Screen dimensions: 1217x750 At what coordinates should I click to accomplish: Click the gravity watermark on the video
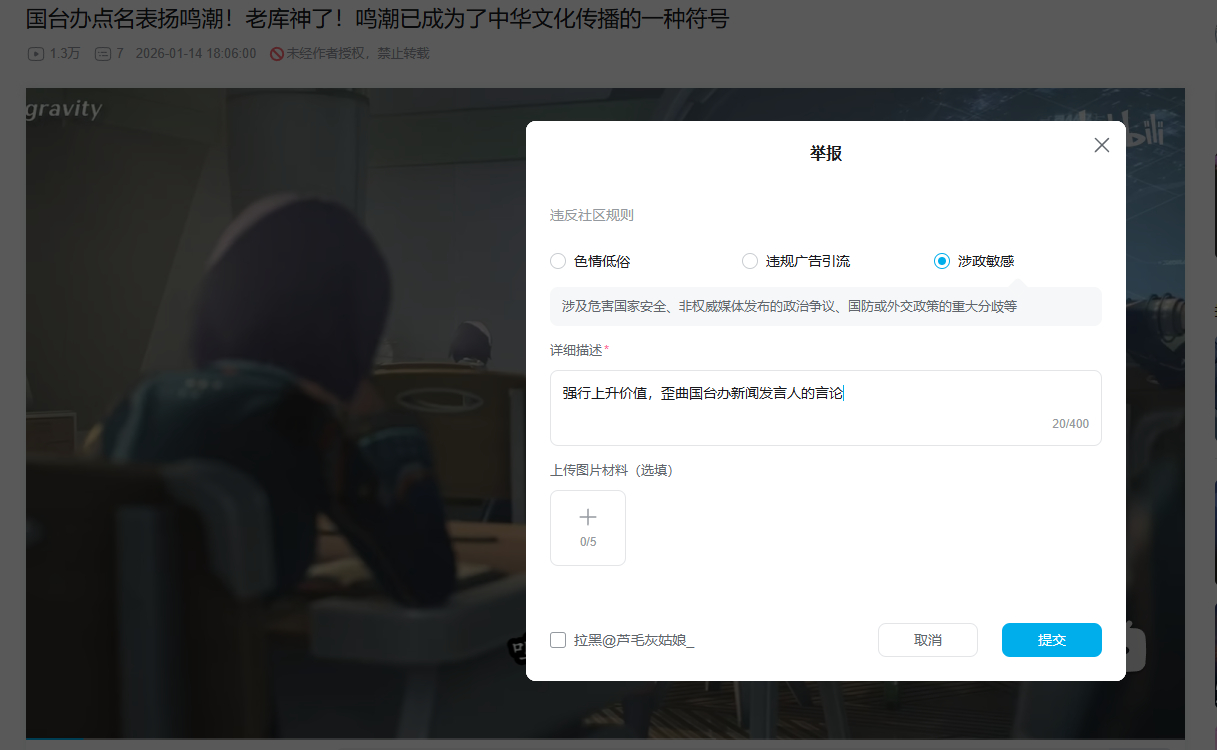pos(64,109)
